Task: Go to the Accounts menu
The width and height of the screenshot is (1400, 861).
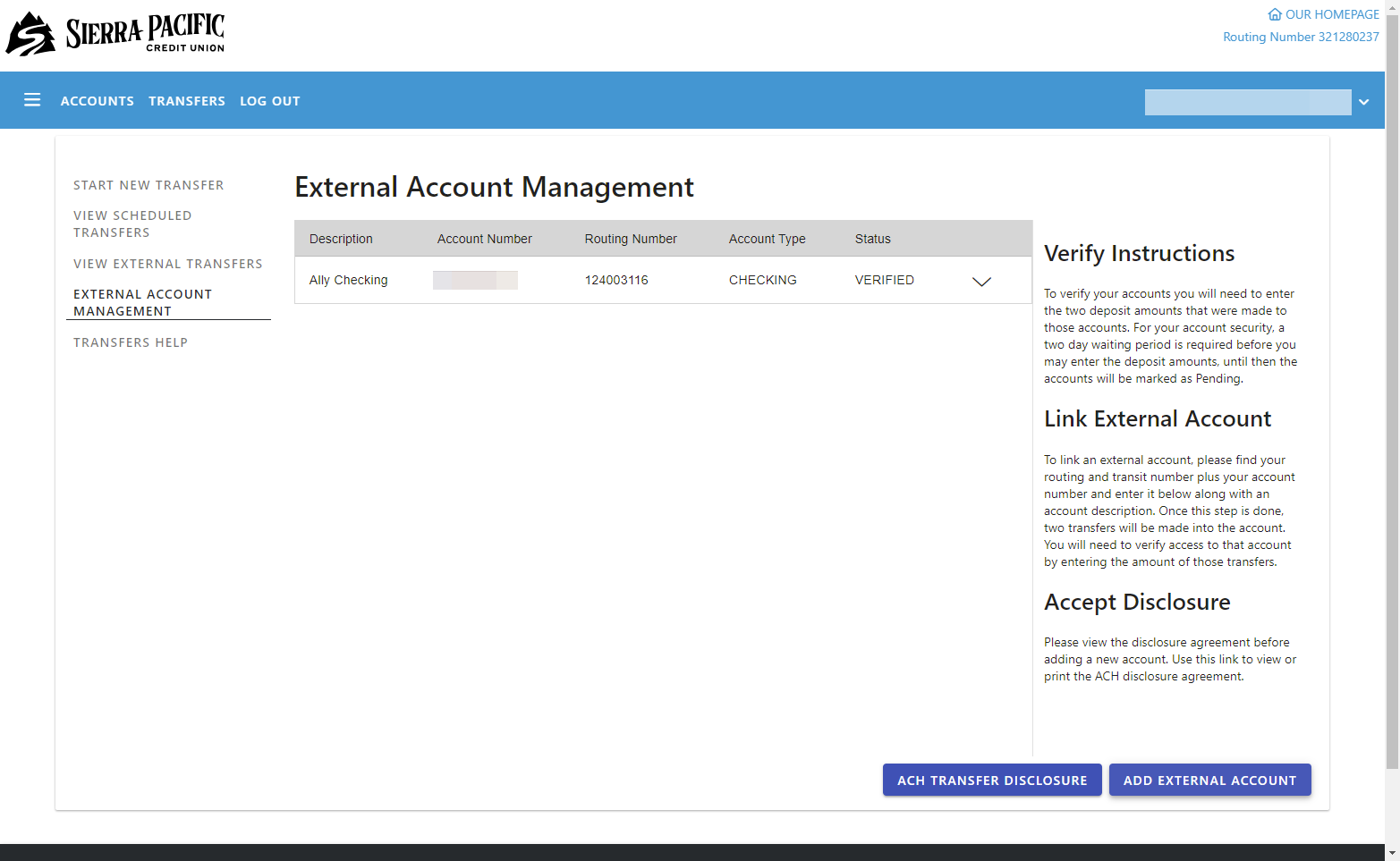Action: (98, 101)
